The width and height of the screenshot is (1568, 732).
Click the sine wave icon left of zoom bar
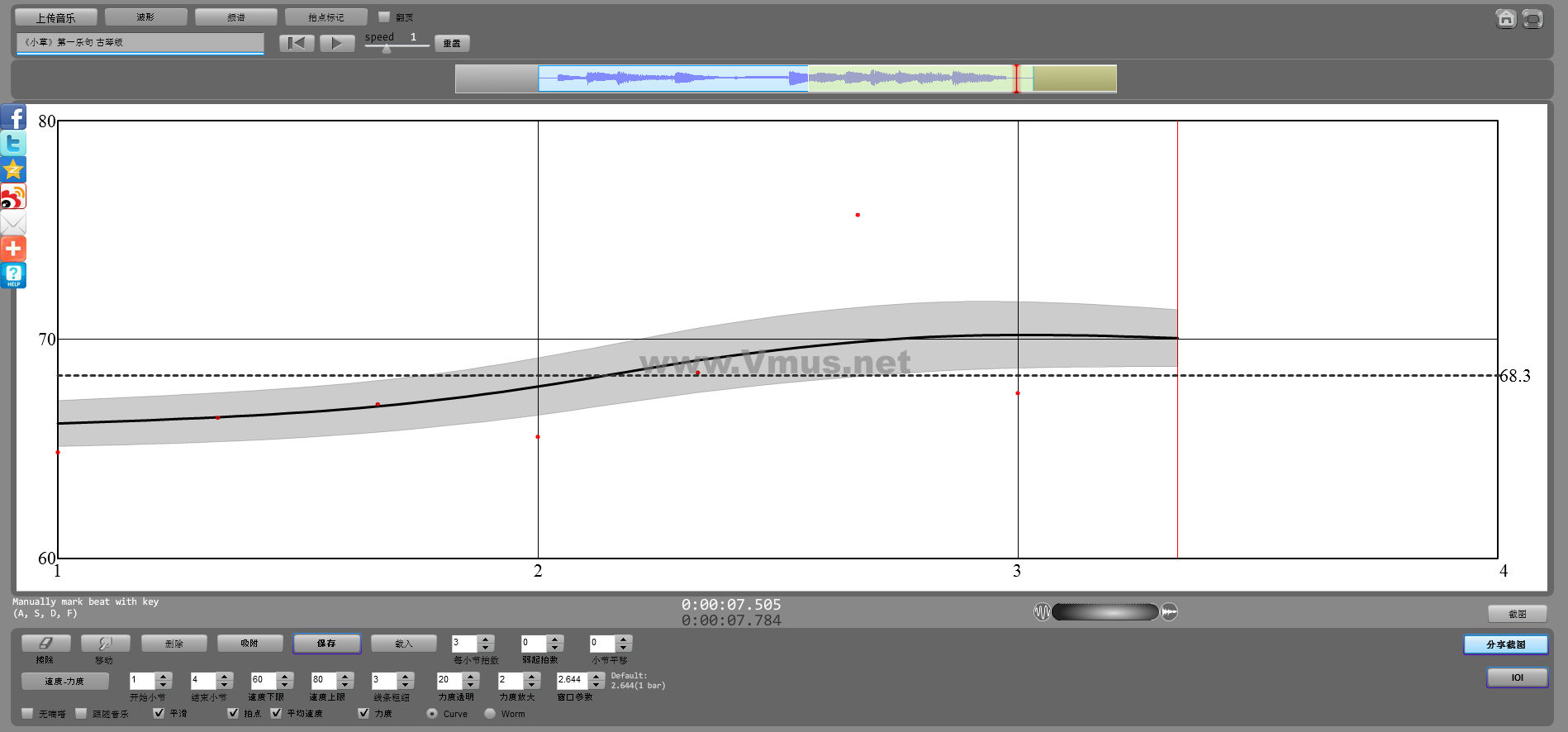tap(1042, 612)
